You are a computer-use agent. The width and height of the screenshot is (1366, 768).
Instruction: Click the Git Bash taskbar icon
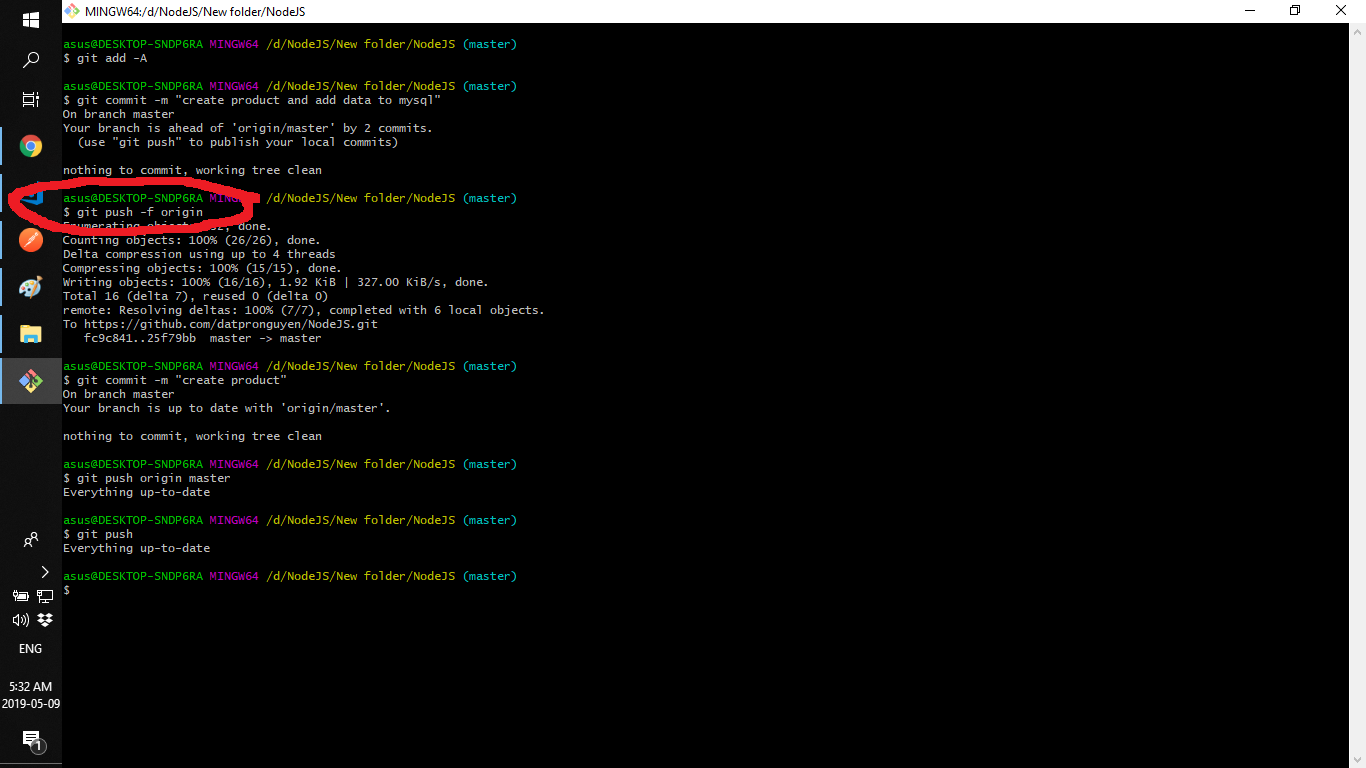tap(31, 381)
